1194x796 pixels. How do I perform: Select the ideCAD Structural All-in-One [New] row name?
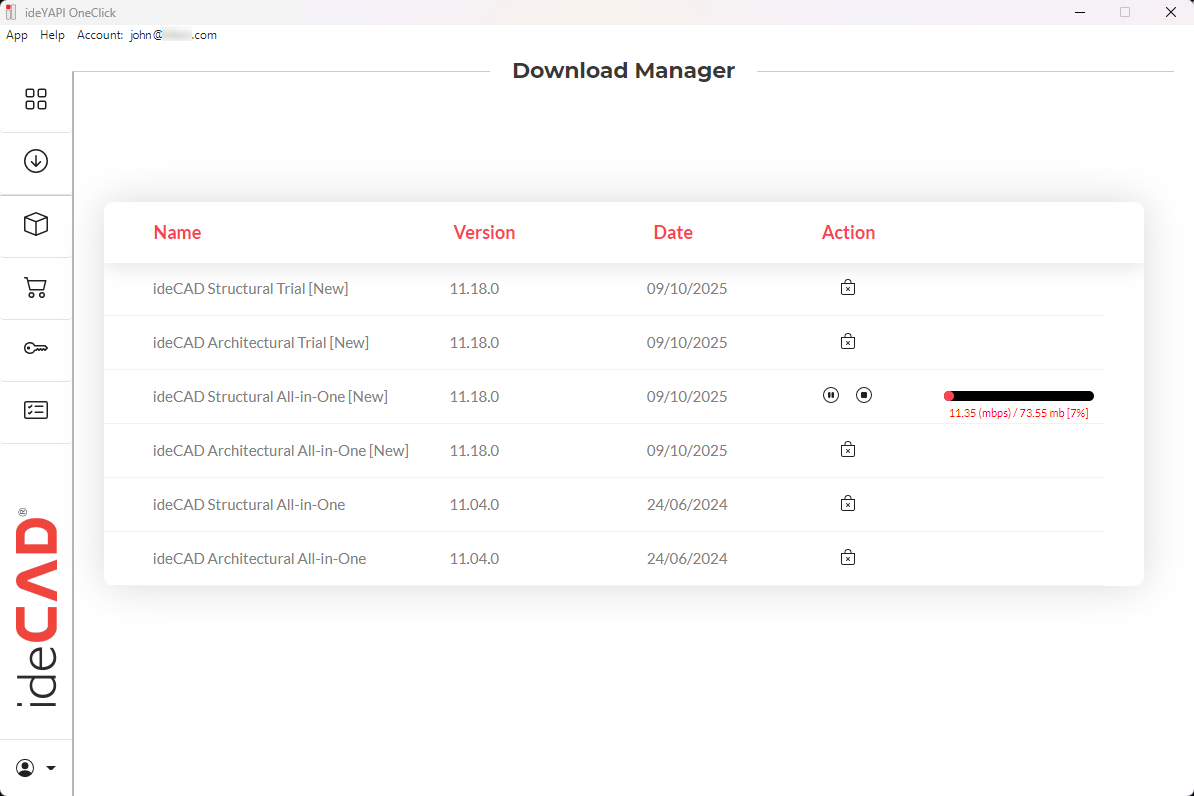pos(270,397)
